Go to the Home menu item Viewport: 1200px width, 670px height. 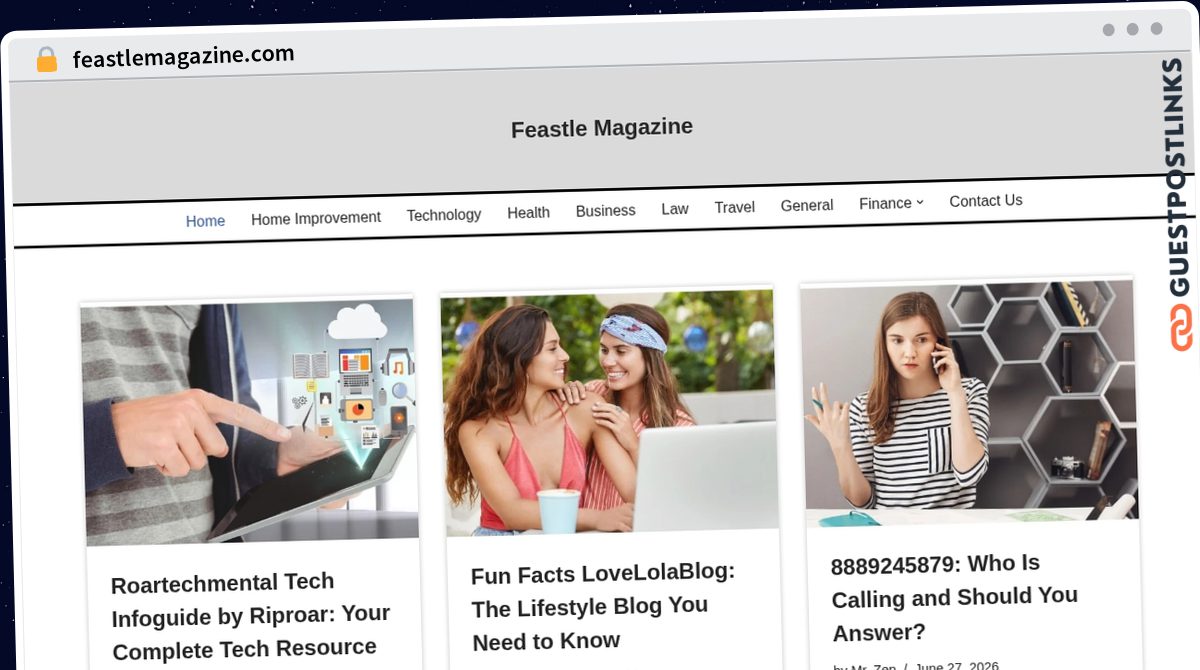coord(205,221)
